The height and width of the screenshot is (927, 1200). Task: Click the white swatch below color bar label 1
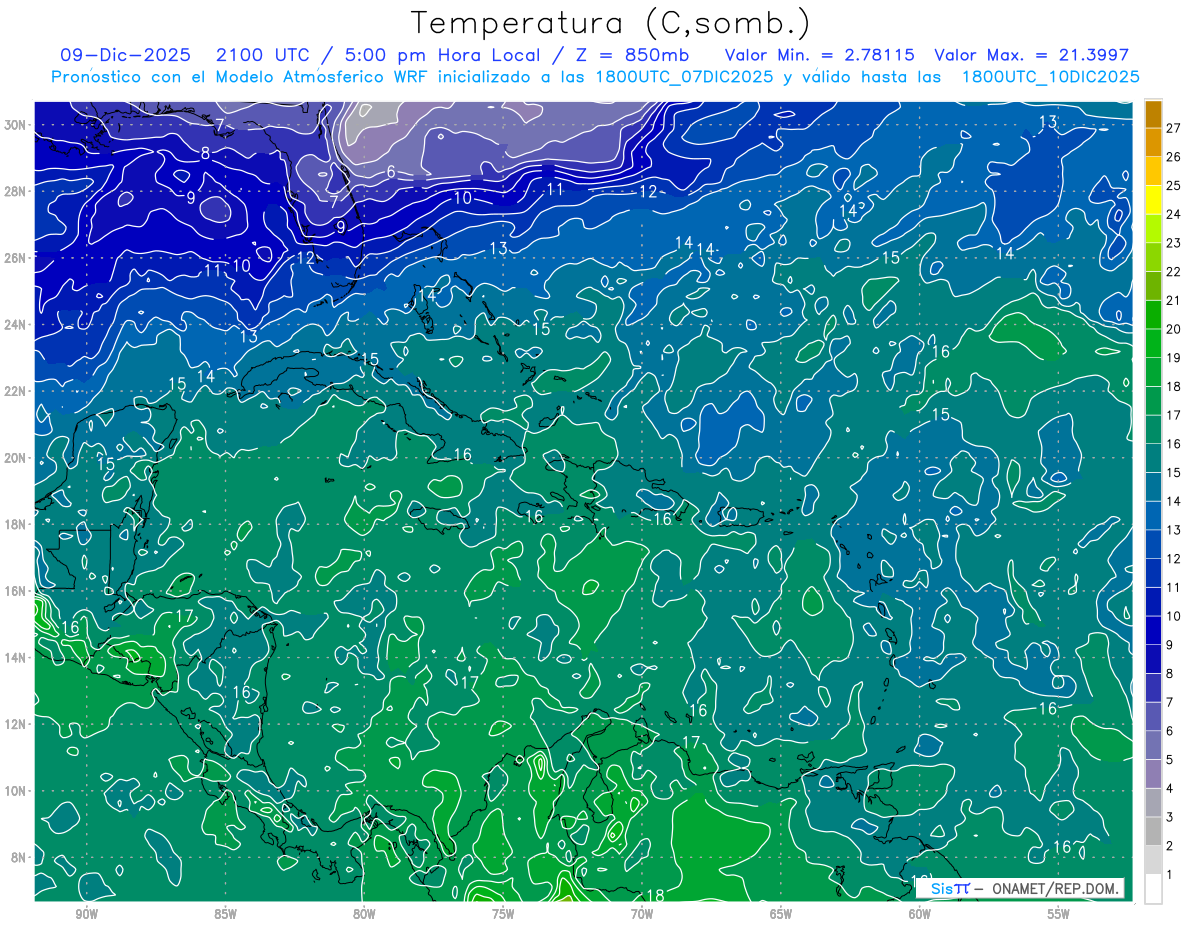pos(1153,888)
